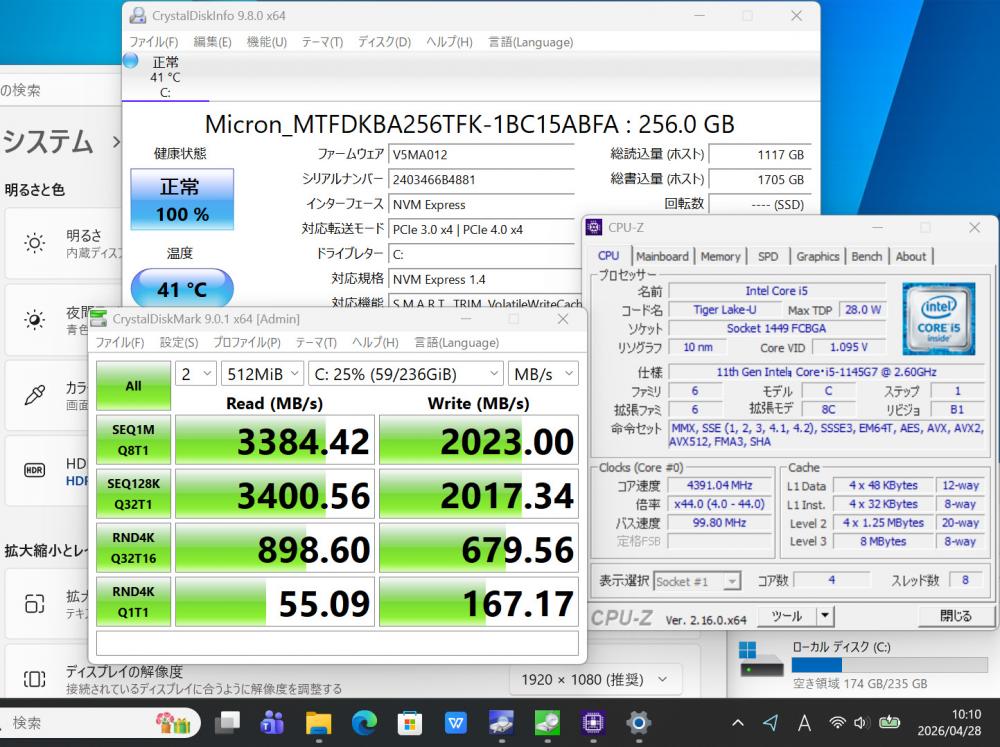Click the Task View taskbar icon
This screenshot has width=1000, height=747.
tap(228, 722)
